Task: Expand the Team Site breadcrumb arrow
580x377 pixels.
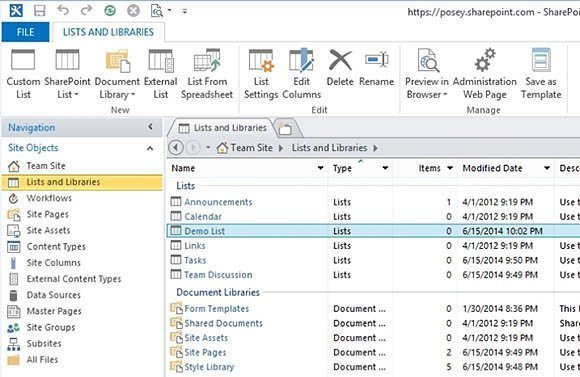Action: 281,148
